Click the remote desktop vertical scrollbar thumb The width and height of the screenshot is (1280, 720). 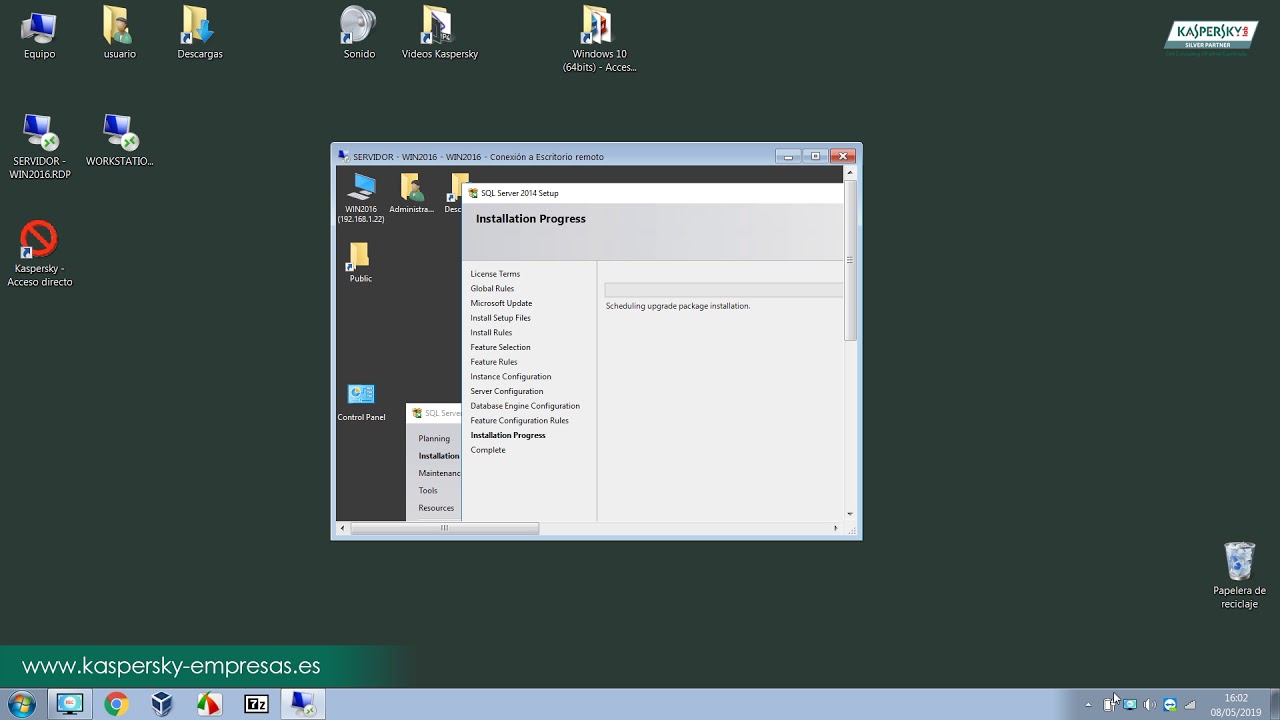coord(850,260)
